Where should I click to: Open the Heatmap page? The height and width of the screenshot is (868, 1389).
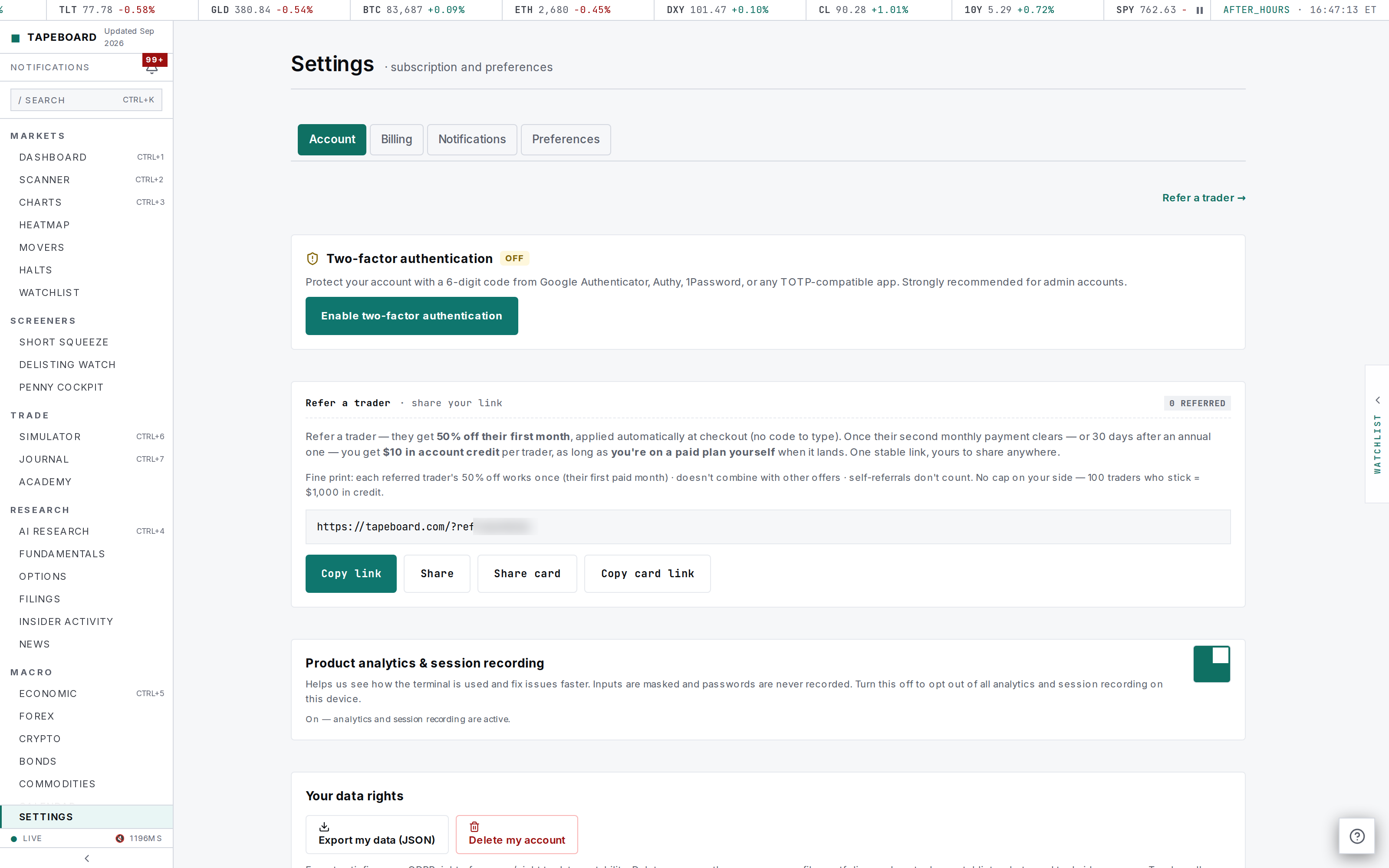pos(87,225)
